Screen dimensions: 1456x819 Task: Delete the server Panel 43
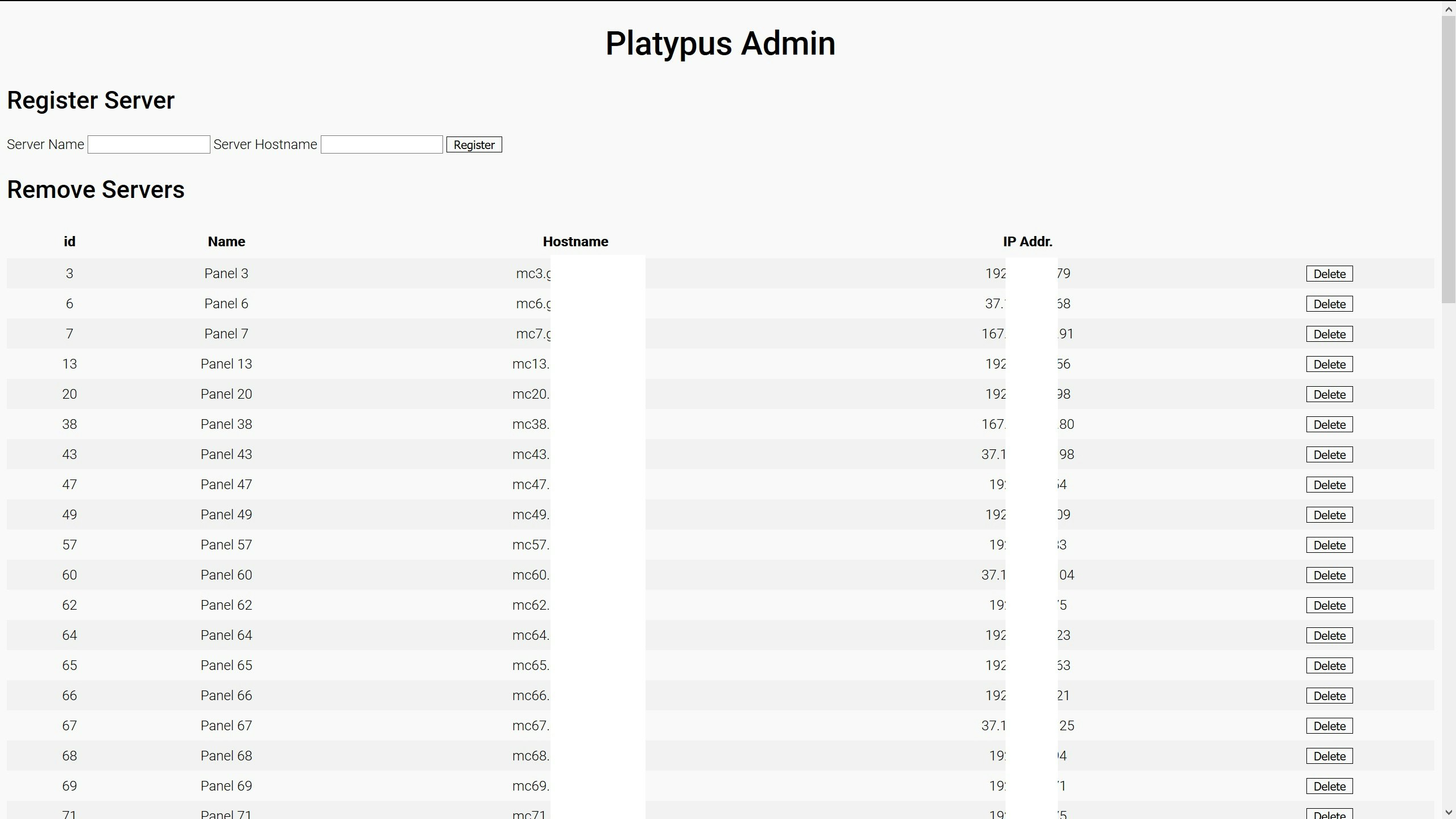tap(1329, 454)
